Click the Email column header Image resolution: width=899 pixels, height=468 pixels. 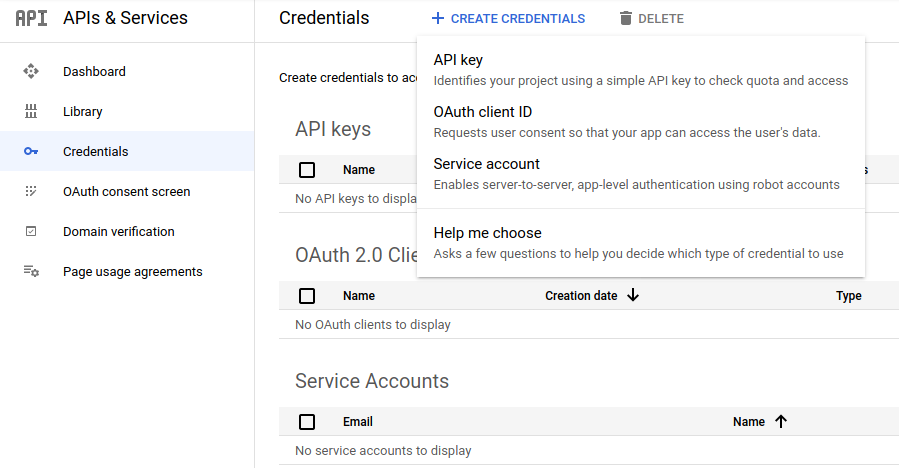point(358,422)
